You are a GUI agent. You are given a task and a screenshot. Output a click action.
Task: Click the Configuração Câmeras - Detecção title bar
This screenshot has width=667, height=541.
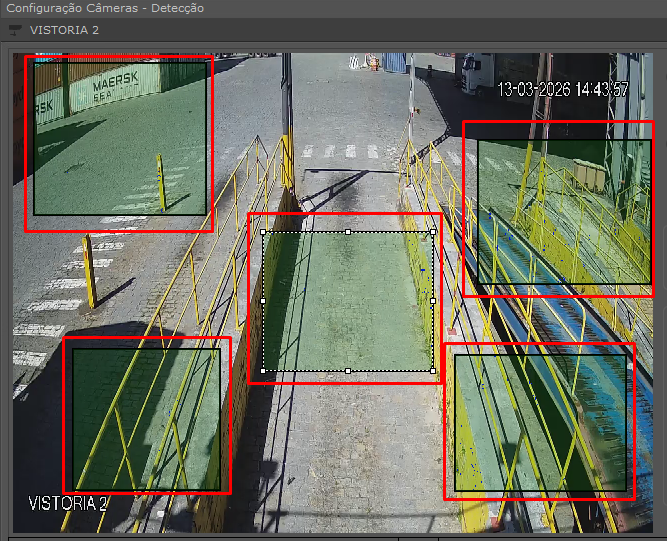click(x=105, y=8)
